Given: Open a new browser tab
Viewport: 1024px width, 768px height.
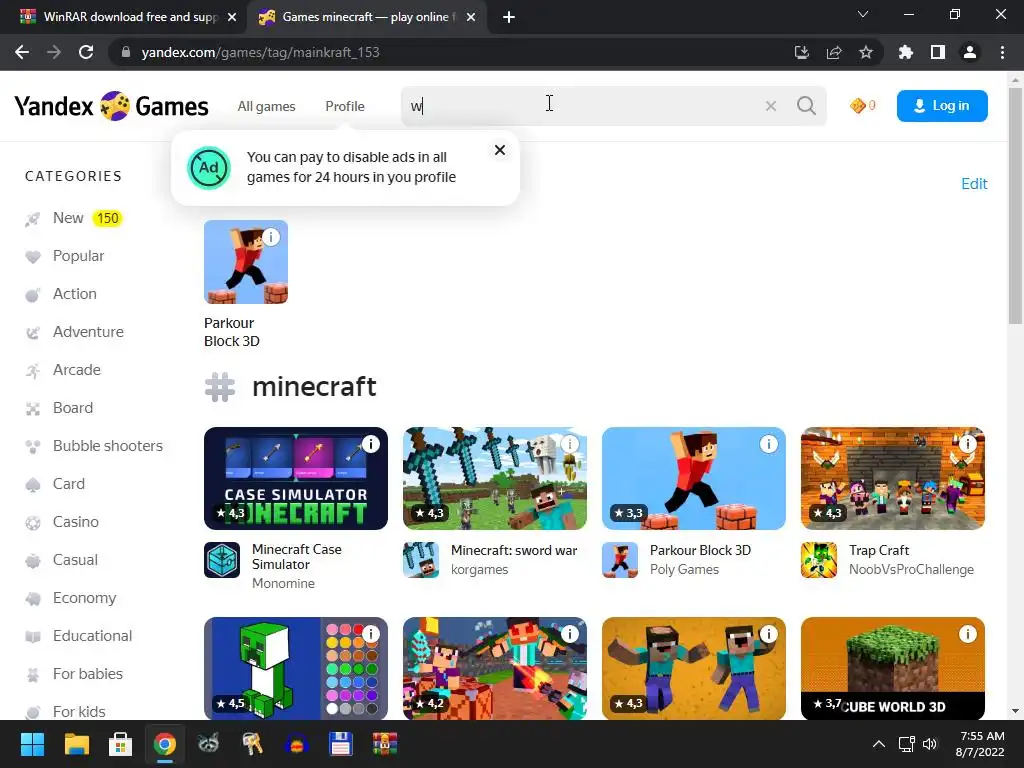Looking at the screenshot, I should tap(509, 17).
